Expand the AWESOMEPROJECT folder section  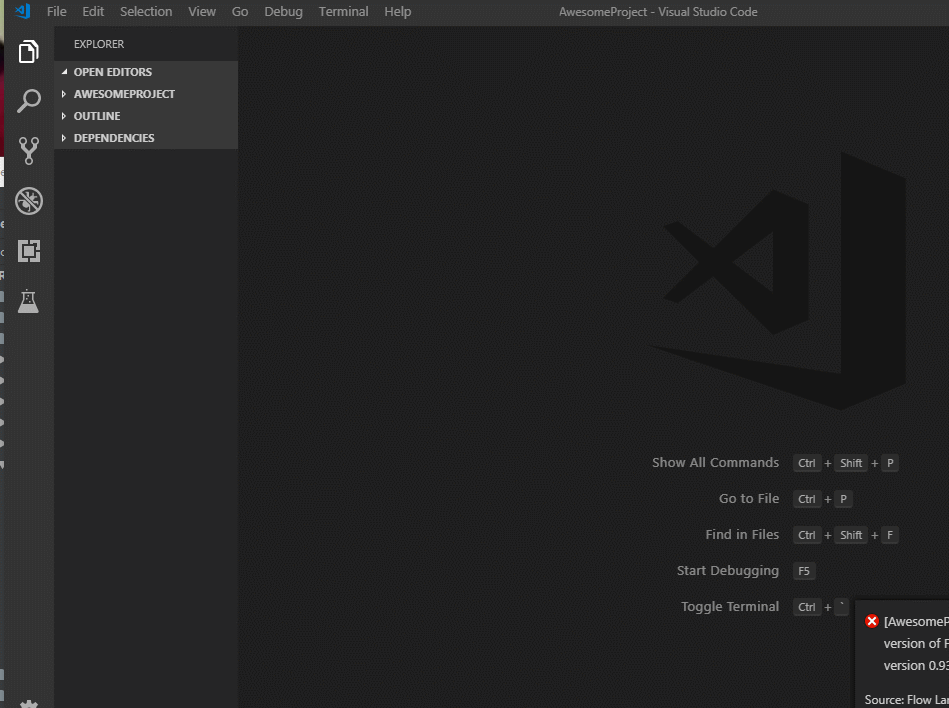click(x=146, y=94)
